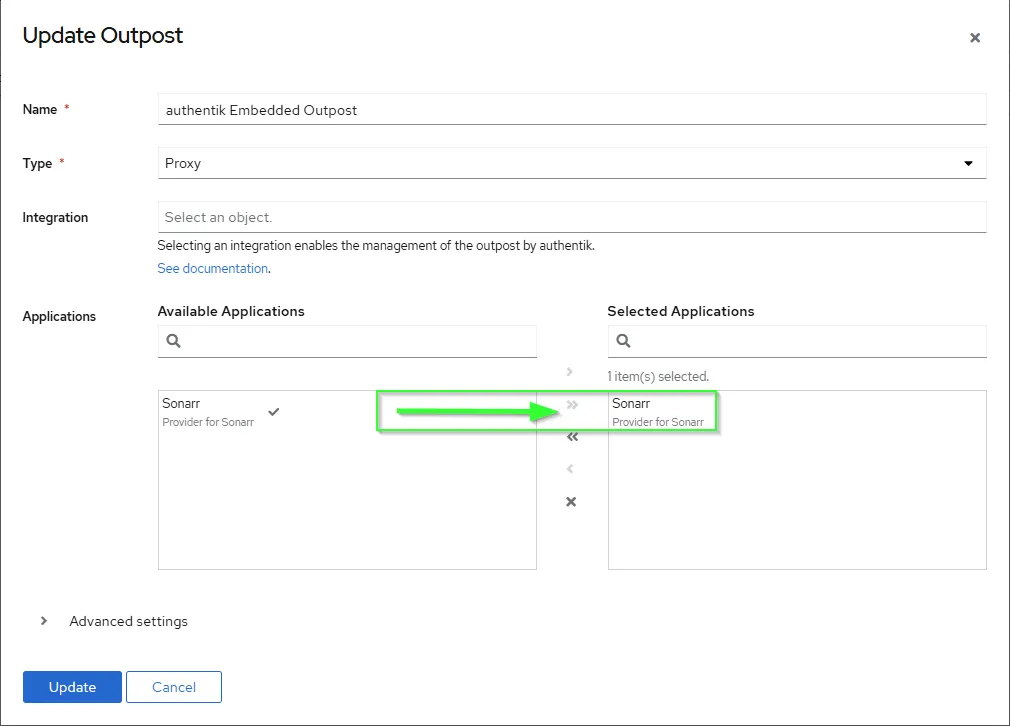Click the single right arrow transfer icon
The image size is (1010, 726).
[571, 372]
